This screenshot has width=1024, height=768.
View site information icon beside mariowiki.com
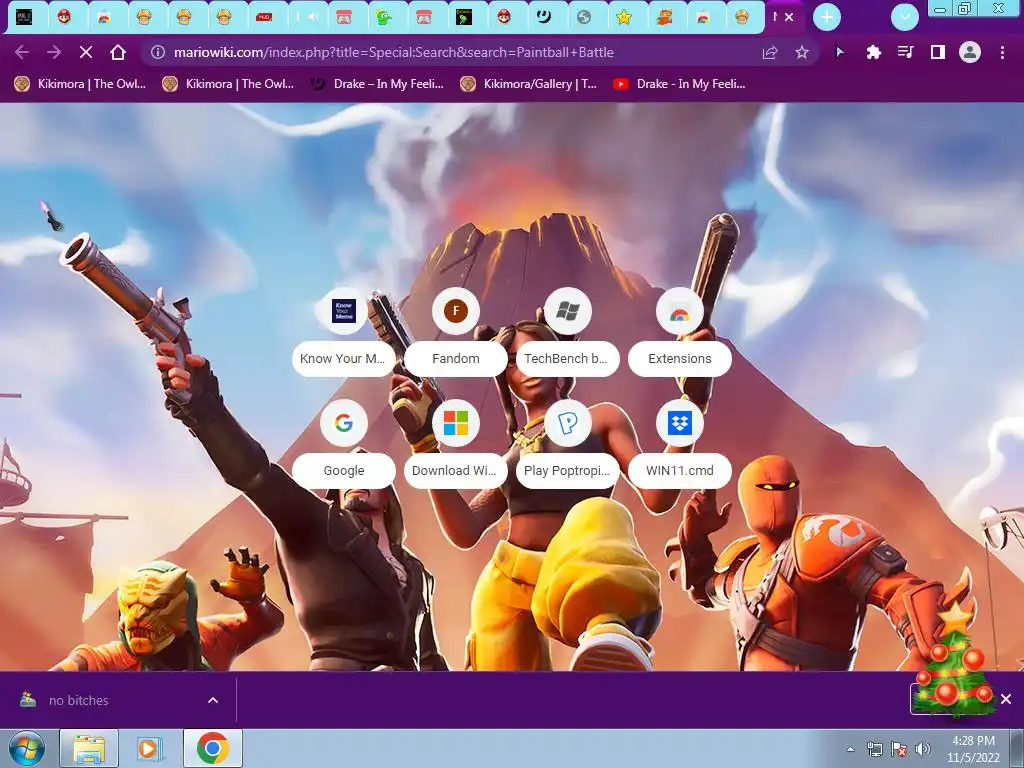(x=157, y=52)
